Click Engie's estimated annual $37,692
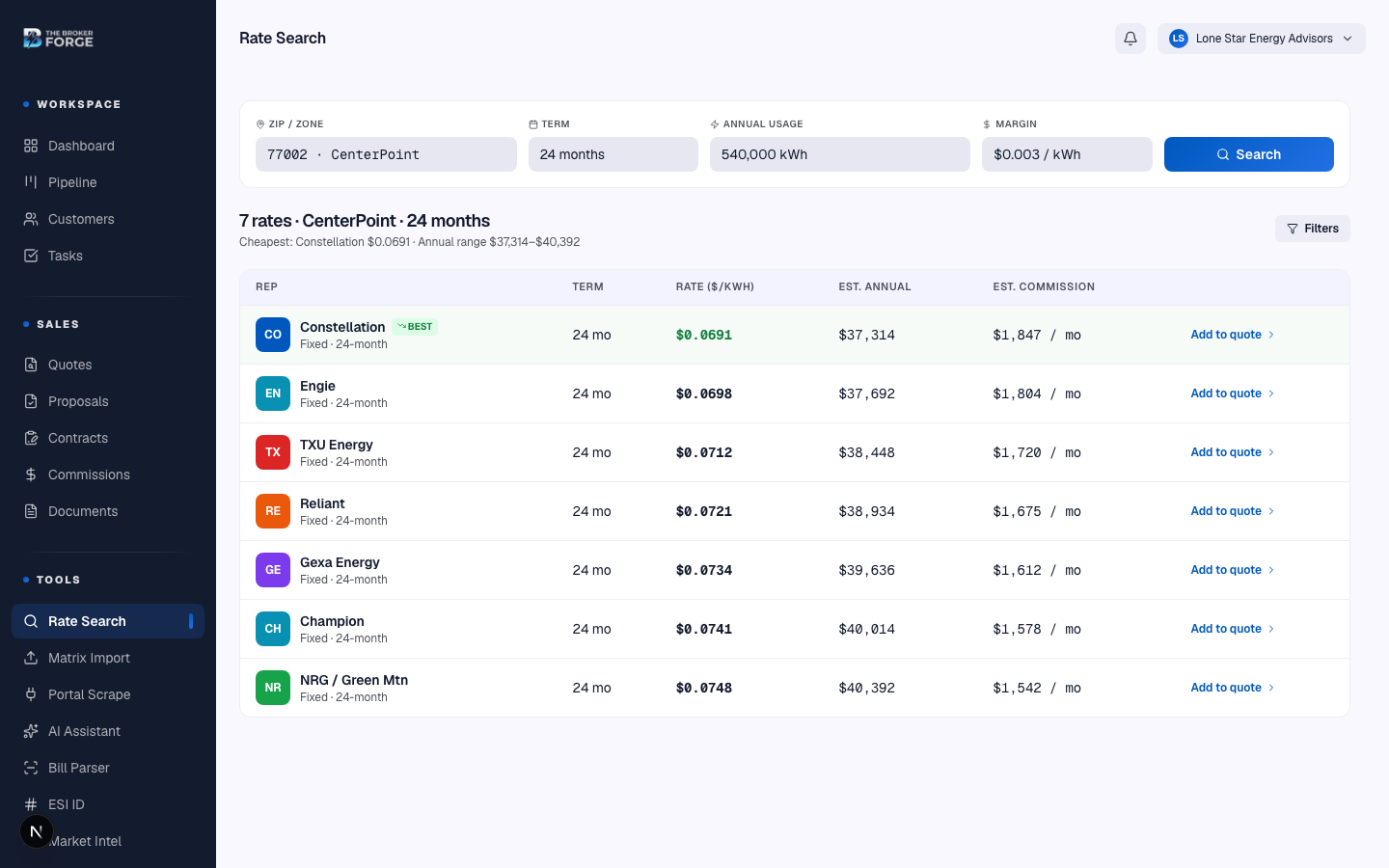Image resolution: width=1389 pixels, height=868 pixels. click(x=867, y=393)
